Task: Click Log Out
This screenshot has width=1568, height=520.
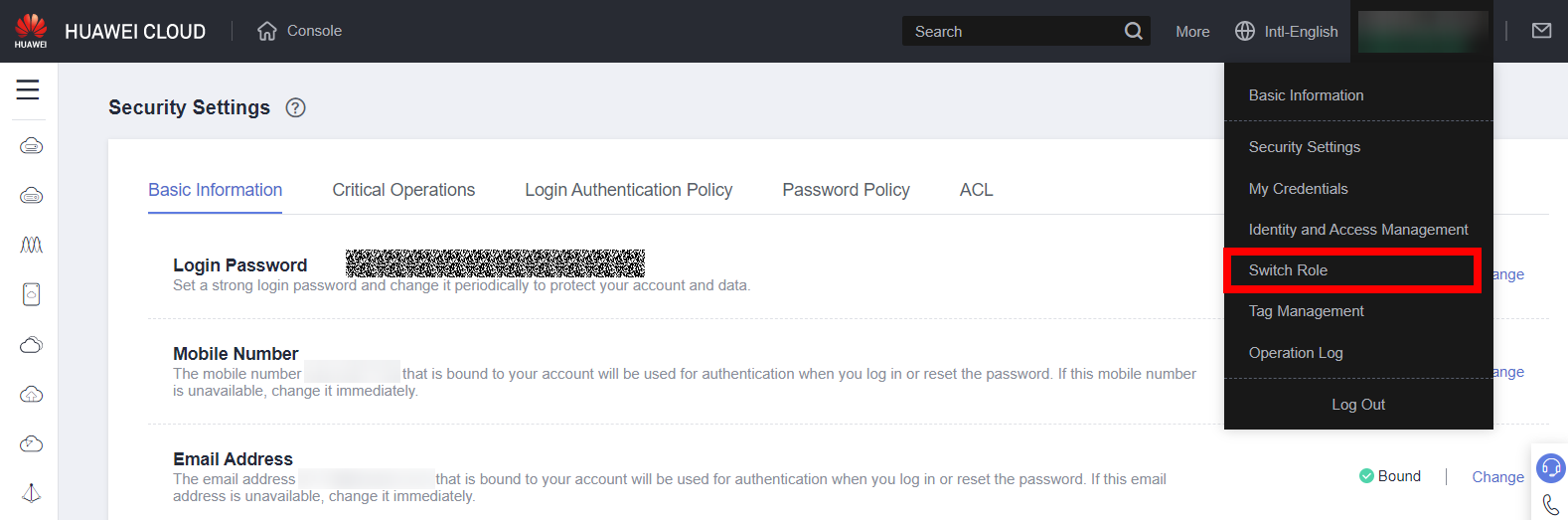Action: (x=1357, y=405)
